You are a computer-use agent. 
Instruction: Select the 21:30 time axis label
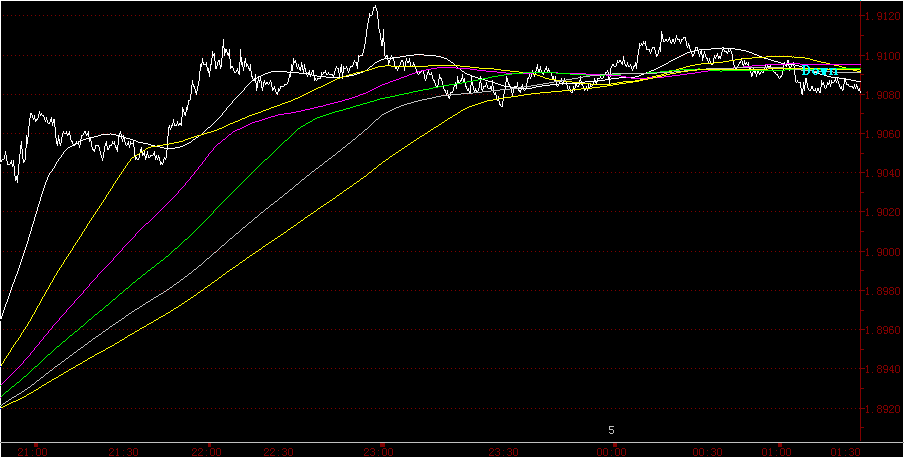pyautogui.click(x=122, y=453)
